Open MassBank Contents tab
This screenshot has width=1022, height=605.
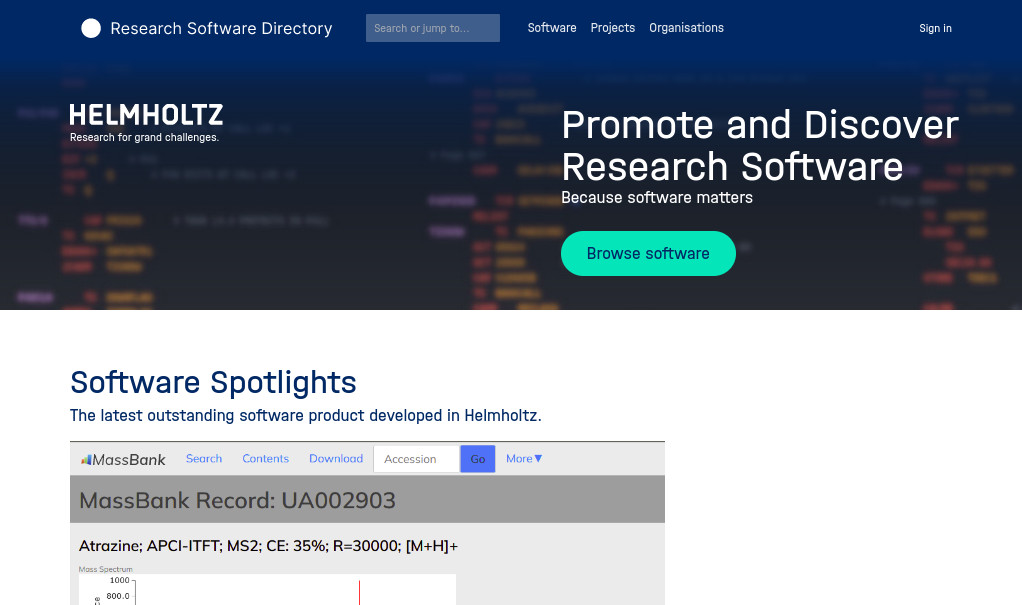click(265, 458)
